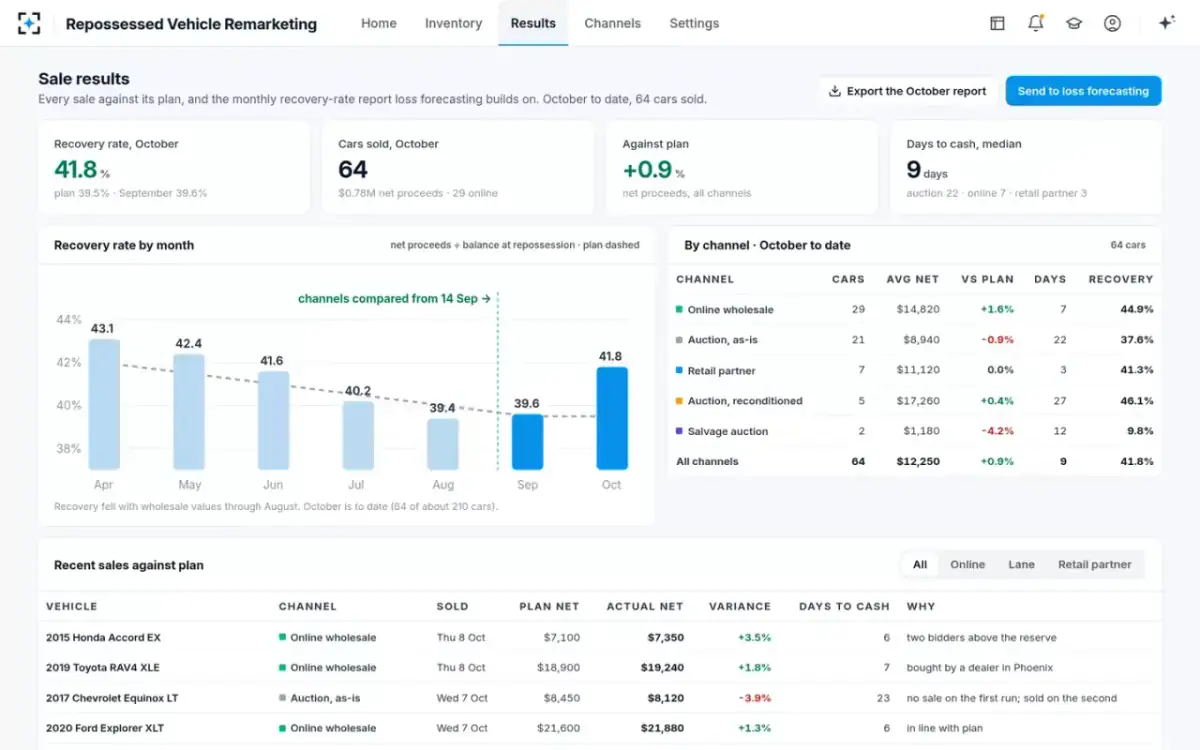Sort recent sales by VEHICLE header
Image resolution: width=1200 pixels, height=750 pixels.
pyautogui.click(x=72, y=607)
